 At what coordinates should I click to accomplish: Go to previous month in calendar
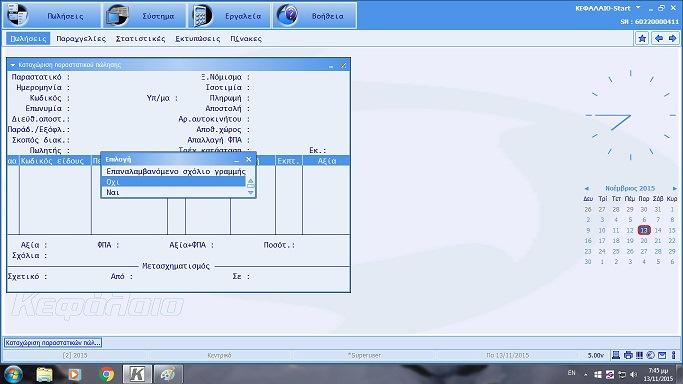(x=587, y=189)
